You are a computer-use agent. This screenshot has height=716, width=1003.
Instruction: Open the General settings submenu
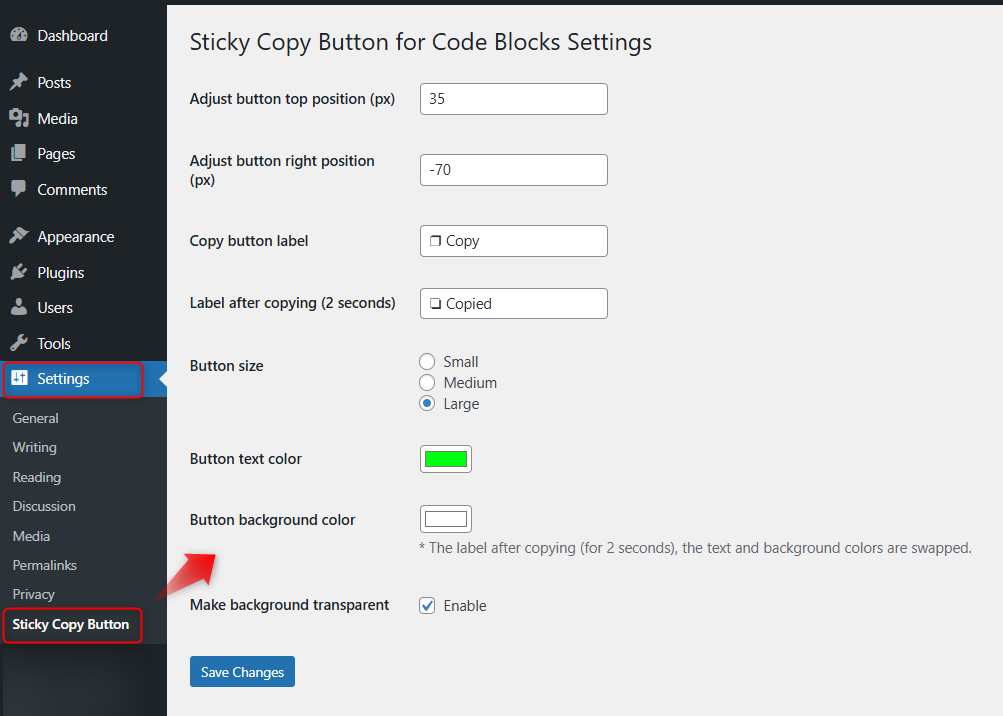[x=35, y=418]
